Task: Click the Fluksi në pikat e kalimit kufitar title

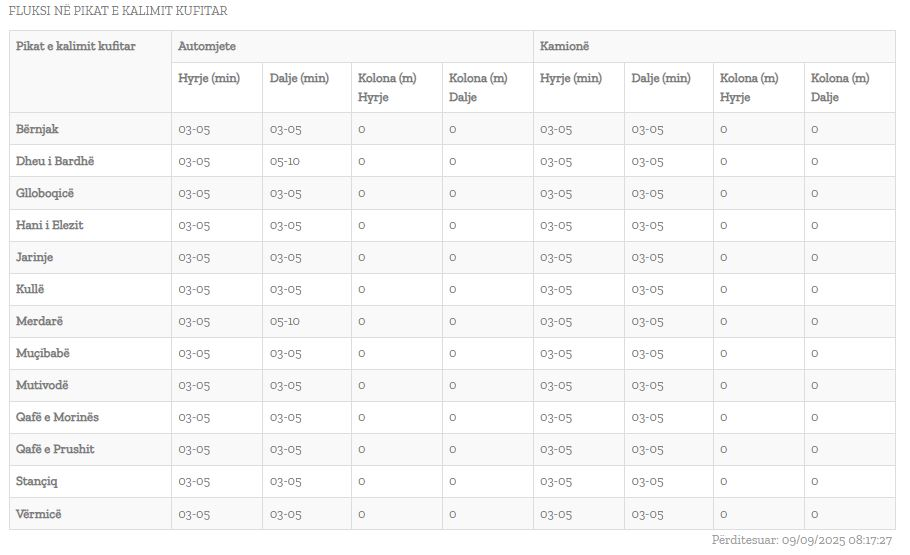Action: point(118,11)
